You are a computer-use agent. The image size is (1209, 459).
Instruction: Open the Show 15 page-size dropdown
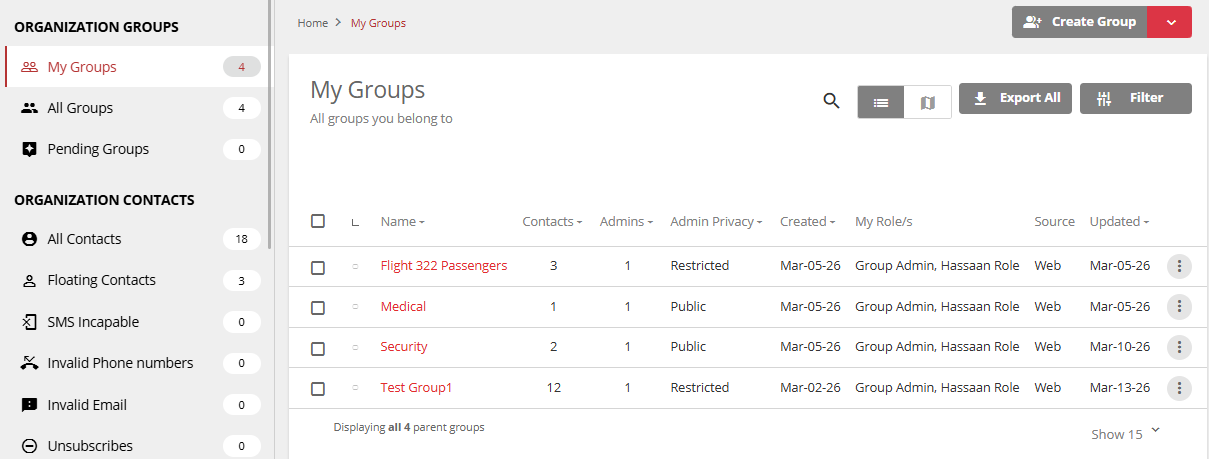(1126, 434)
